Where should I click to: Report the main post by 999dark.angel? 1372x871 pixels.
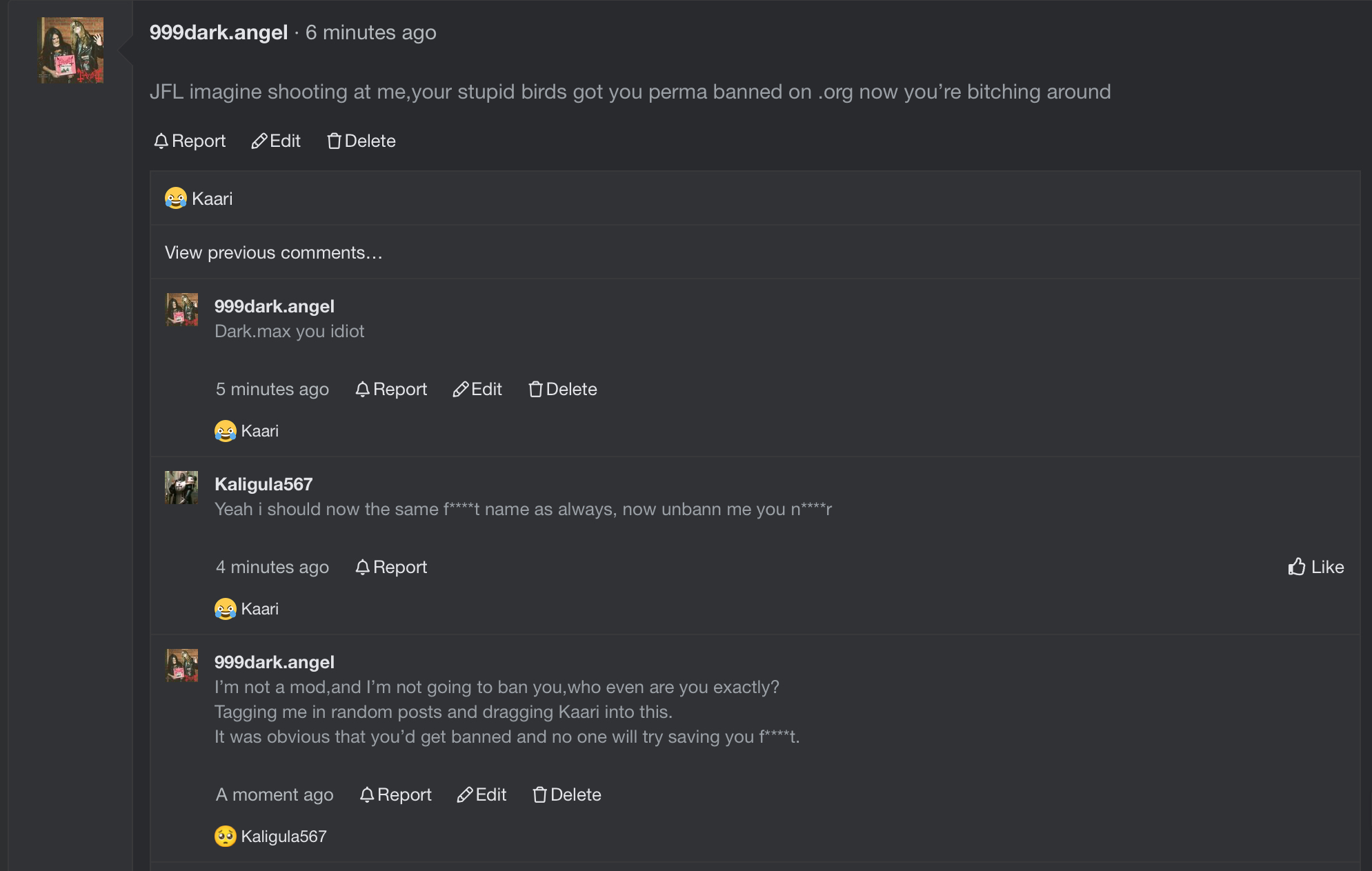(190, 141)
